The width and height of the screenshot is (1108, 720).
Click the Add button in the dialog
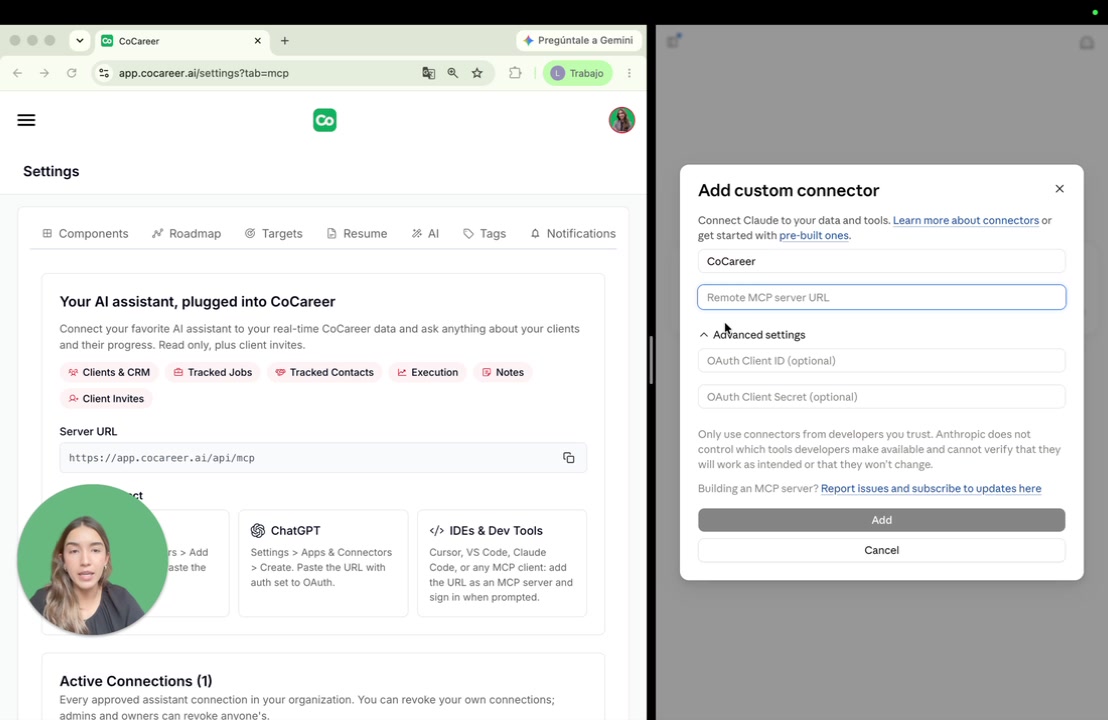coord(881,520)
